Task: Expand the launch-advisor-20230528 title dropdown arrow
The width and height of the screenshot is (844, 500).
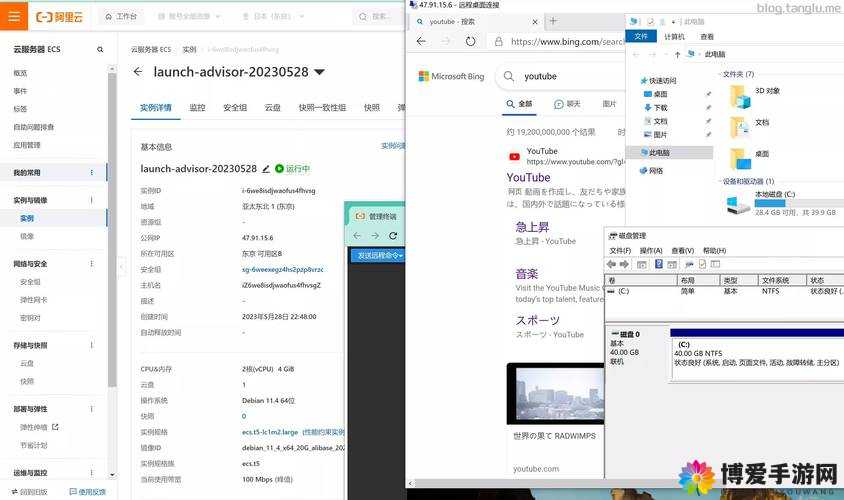Action: point(319,72)
